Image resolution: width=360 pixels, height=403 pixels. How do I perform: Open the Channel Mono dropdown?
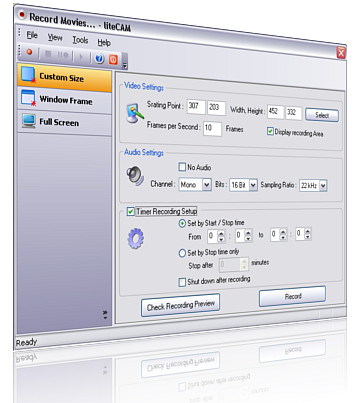coord(207,185)
